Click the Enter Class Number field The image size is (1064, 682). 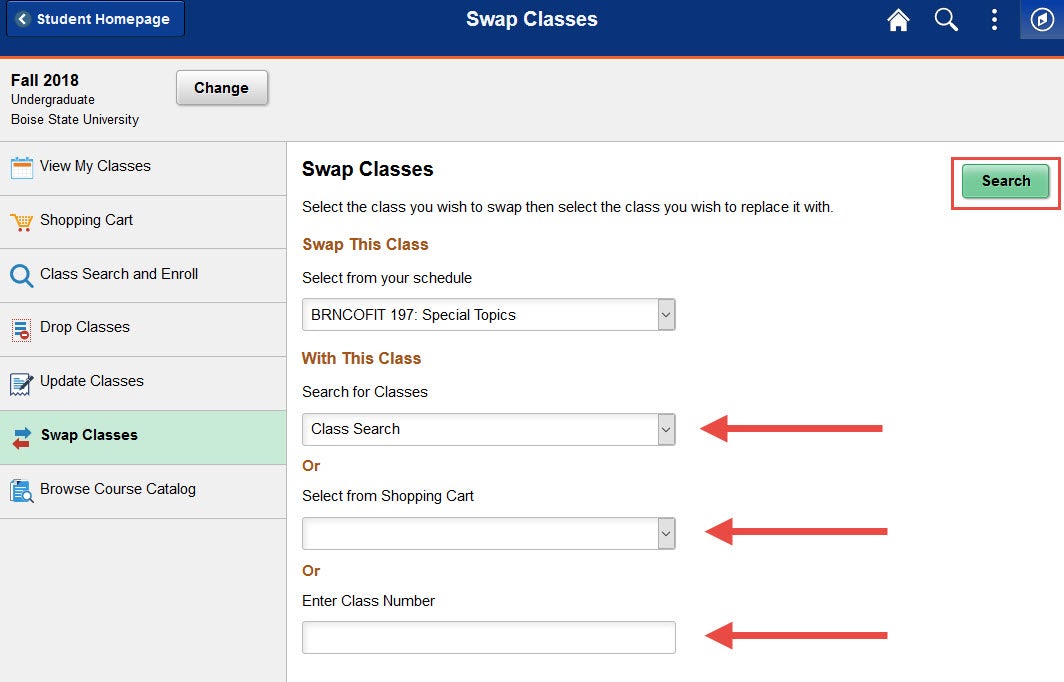click(489, 637)
